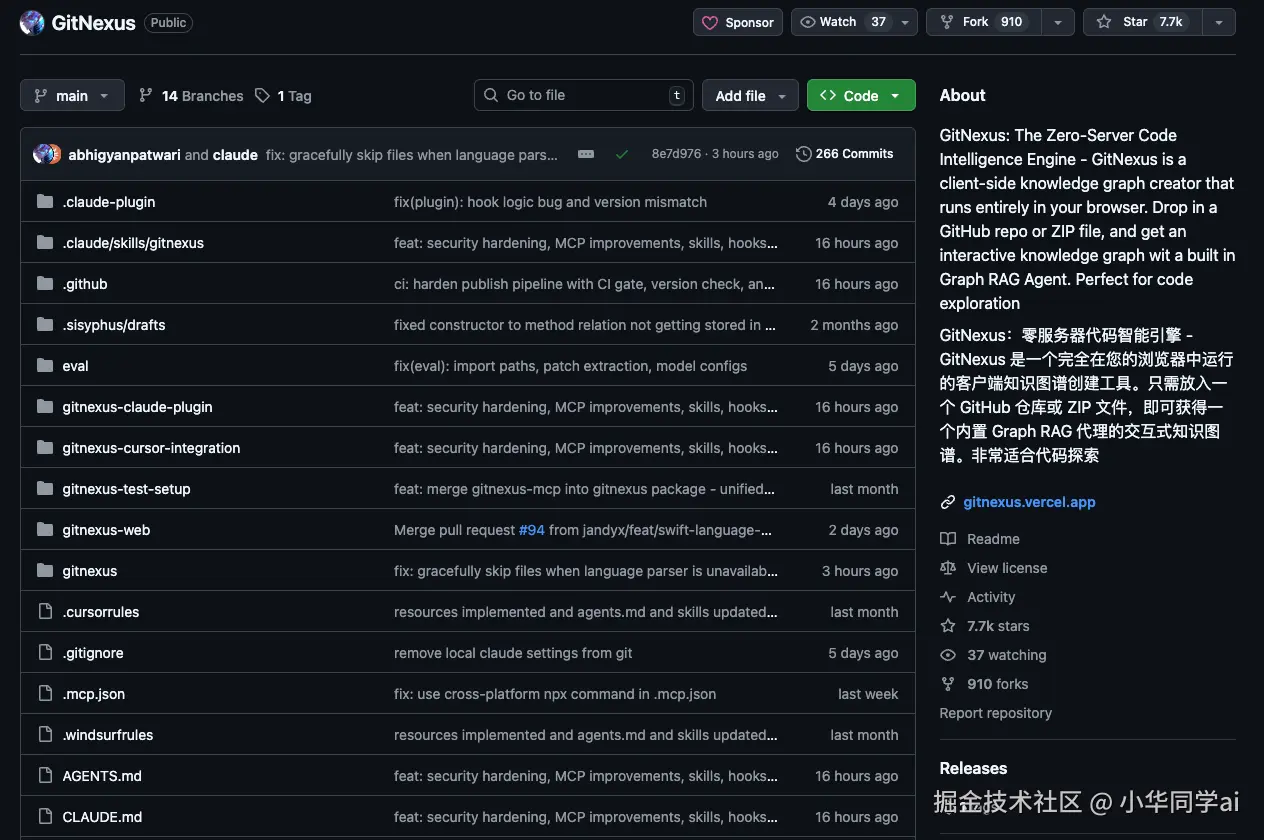1264x840 pixels.
Task: Click the tag icon beside 1 Tag
Action: click(x=262, y=95)
